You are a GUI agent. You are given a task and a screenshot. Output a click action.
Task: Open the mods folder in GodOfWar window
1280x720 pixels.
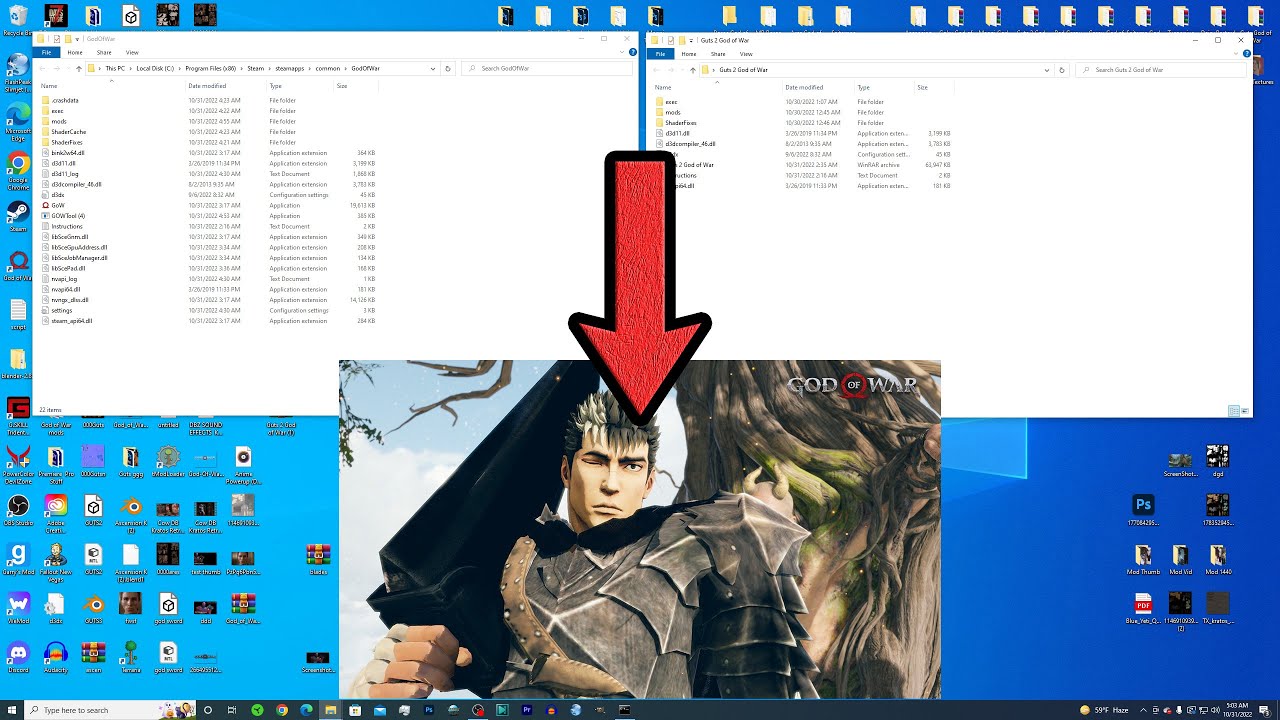[x=53, y=121]
